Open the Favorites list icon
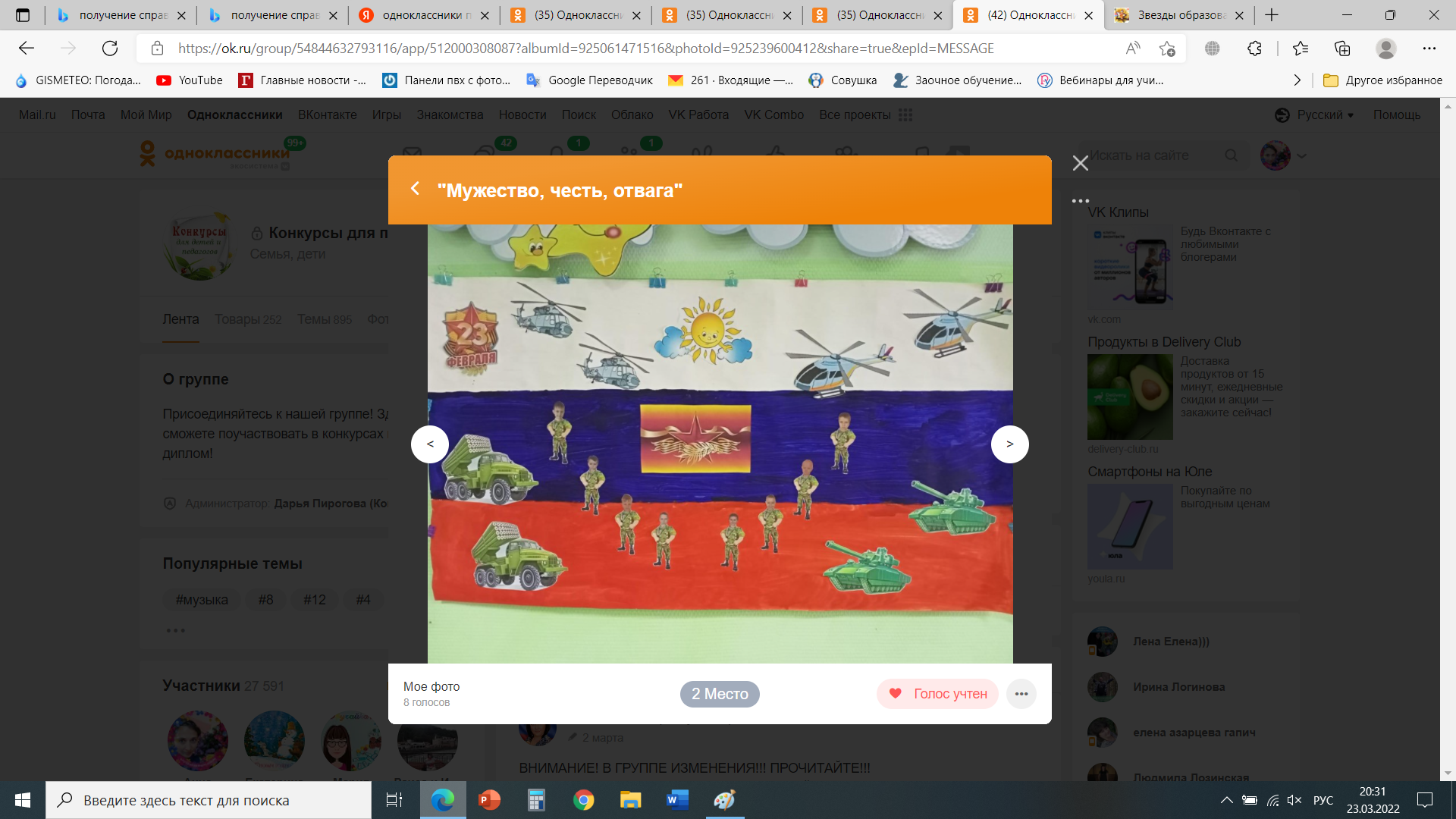 pos(1301,49)
